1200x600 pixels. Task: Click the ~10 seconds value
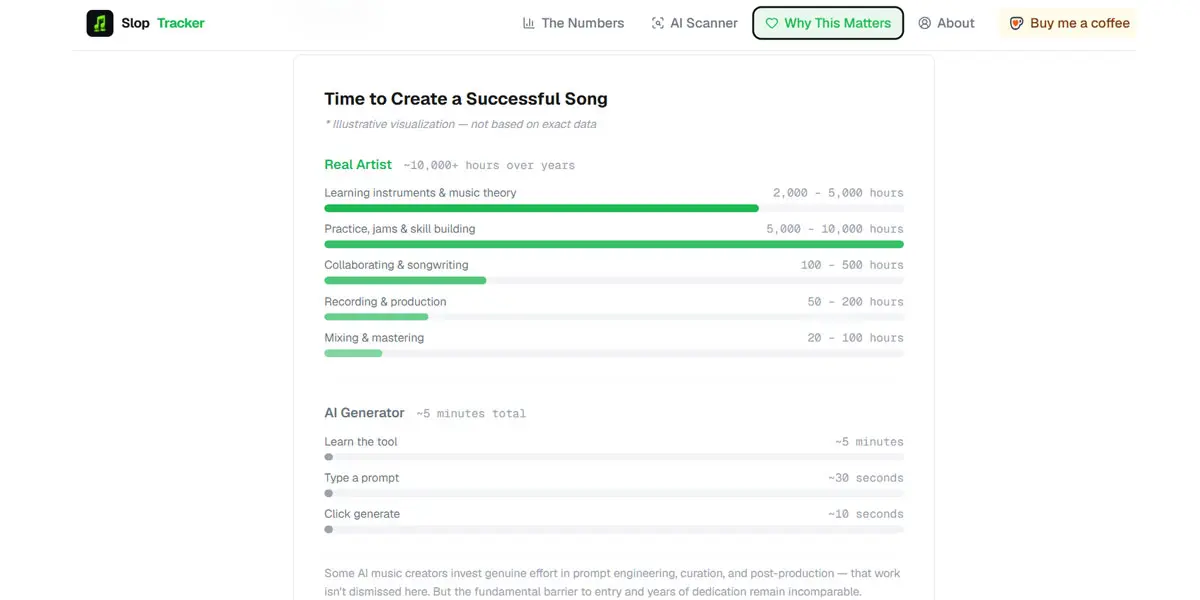point(866,514)
